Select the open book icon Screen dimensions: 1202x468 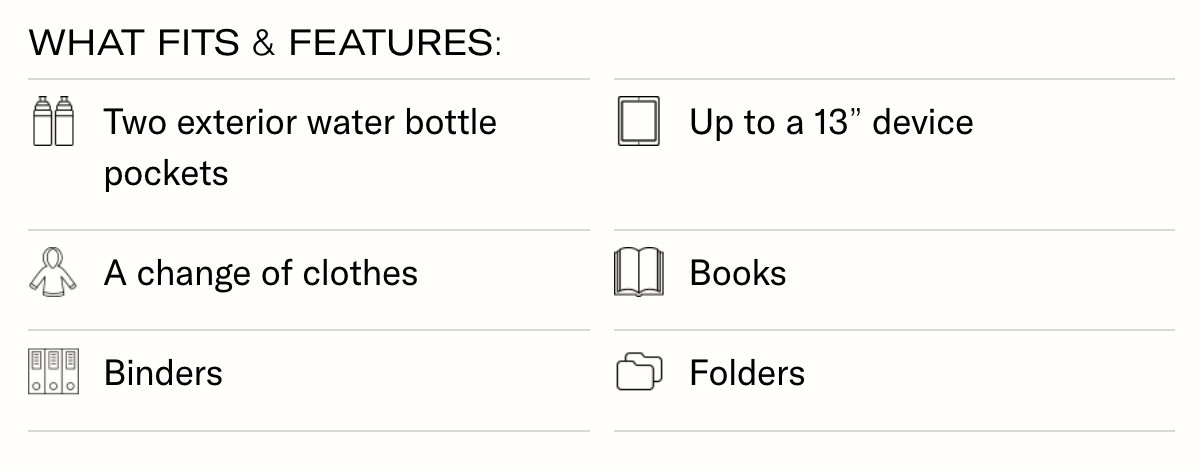pyautogui.click(x=638, y=272)
